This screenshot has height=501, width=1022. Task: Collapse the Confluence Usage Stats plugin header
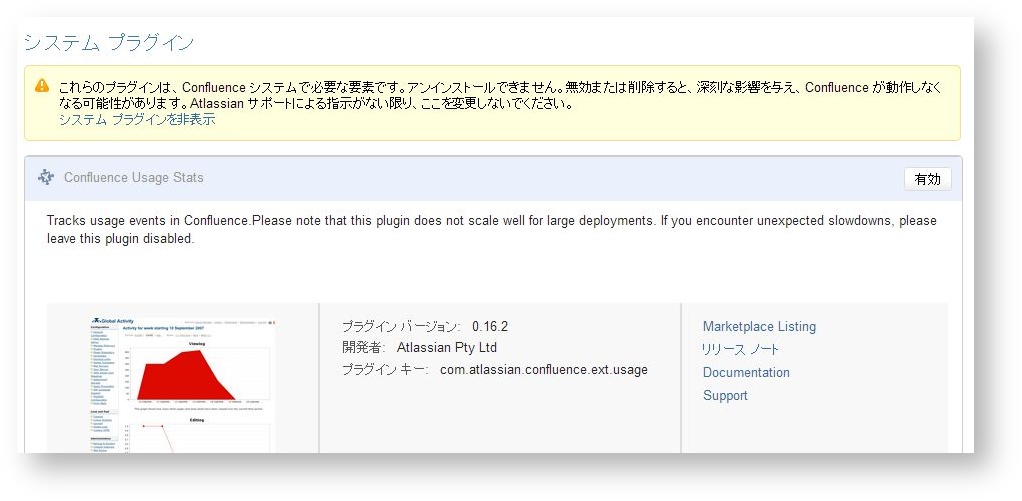(x=493, y=179)
